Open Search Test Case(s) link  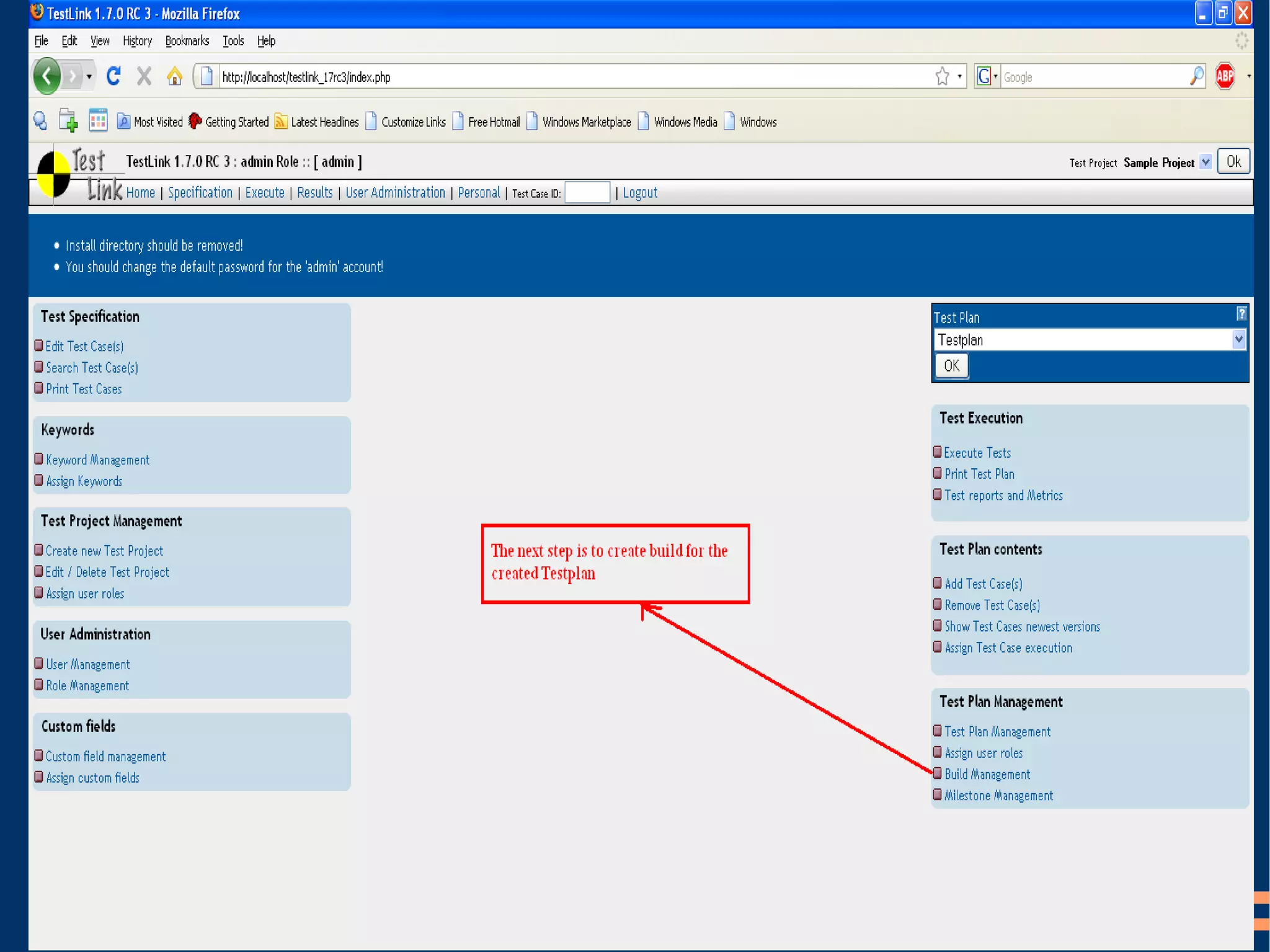tap(92, 367)
